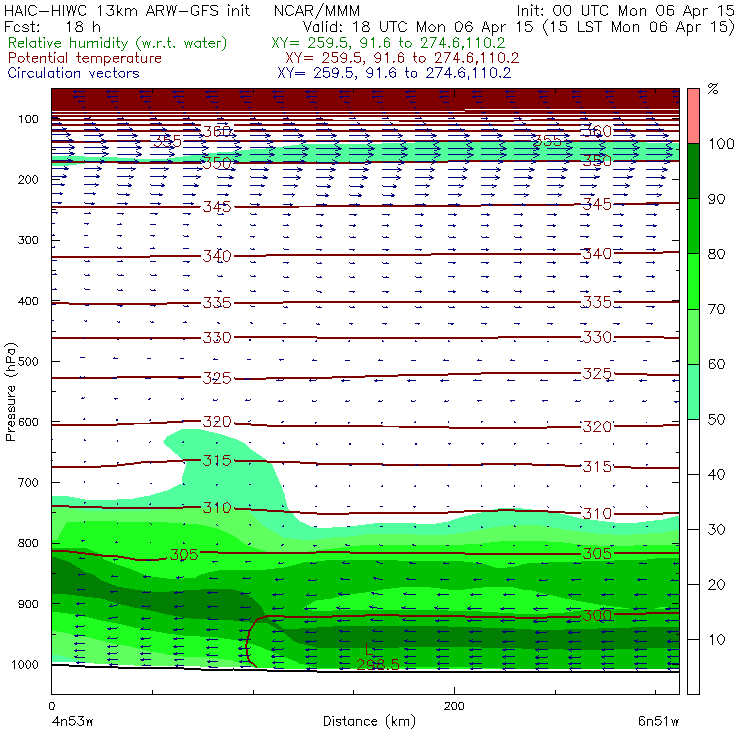The width and height of the screenshot is (740, 740).
Task: Click the '600' pressure axis label
Action: click(x=28, y=422)
